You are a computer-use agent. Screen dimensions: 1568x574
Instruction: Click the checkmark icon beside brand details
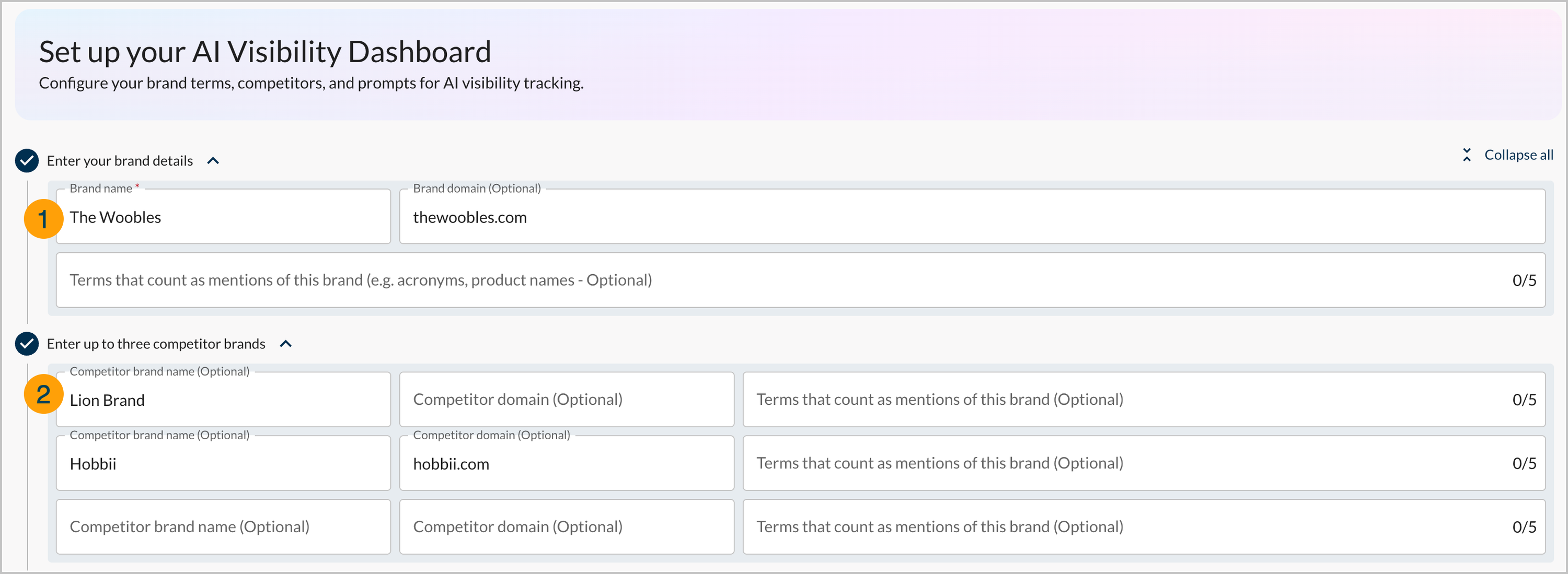tap(27, 160)
